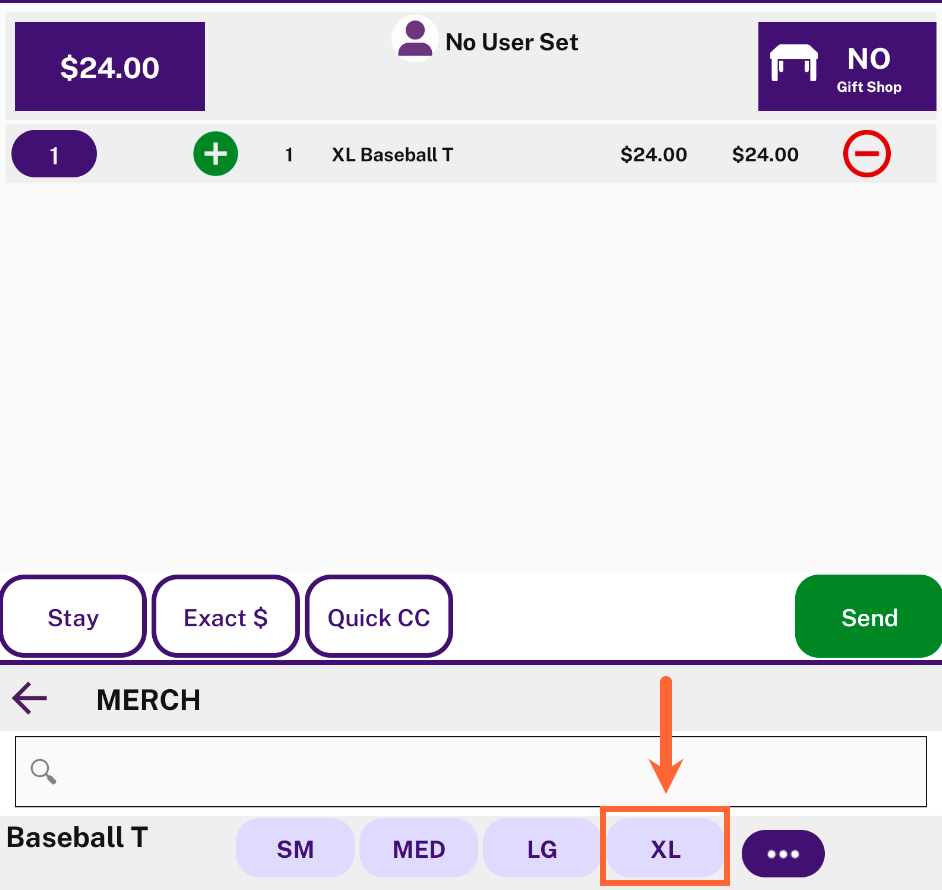Choose the XL size option
Image resolution: width=942 pixels, height=890 pixels.
click(666, 848)
